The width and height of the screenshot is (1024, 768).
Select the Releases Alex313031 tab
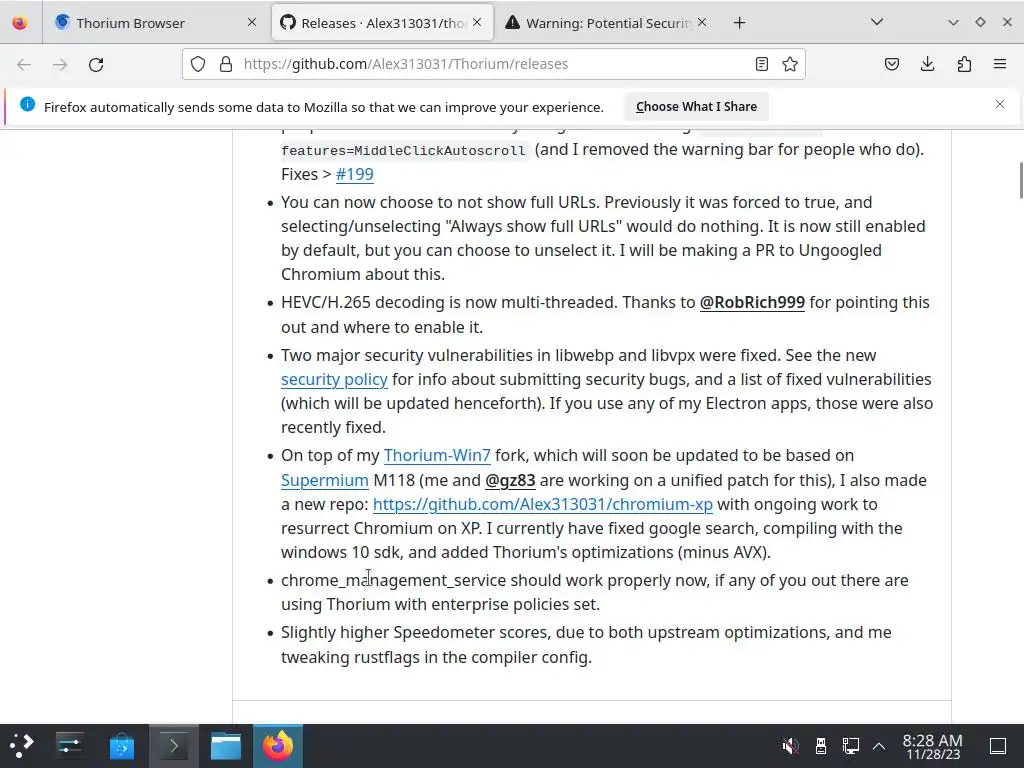[382, 23]
